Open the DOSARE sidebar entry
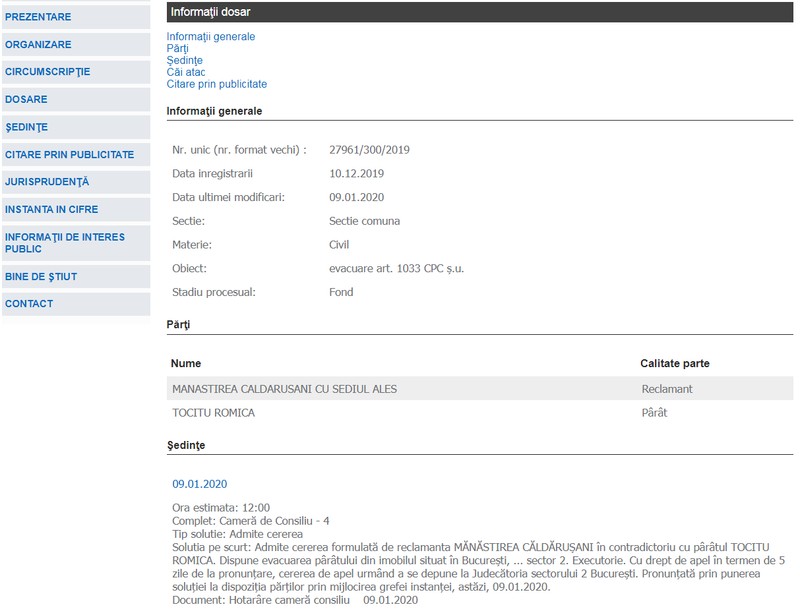 76,99
